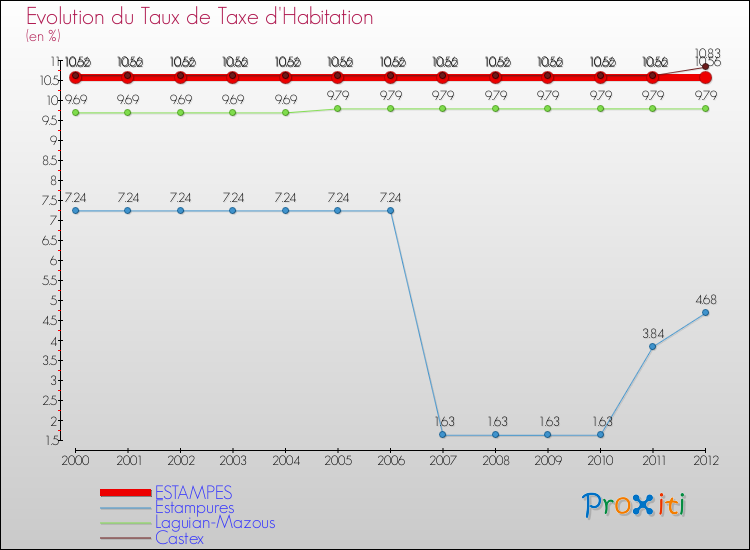Screen dimensions: 750x550
Task: Click the '1.5' y-axis tick label
Action: (52, 440)
